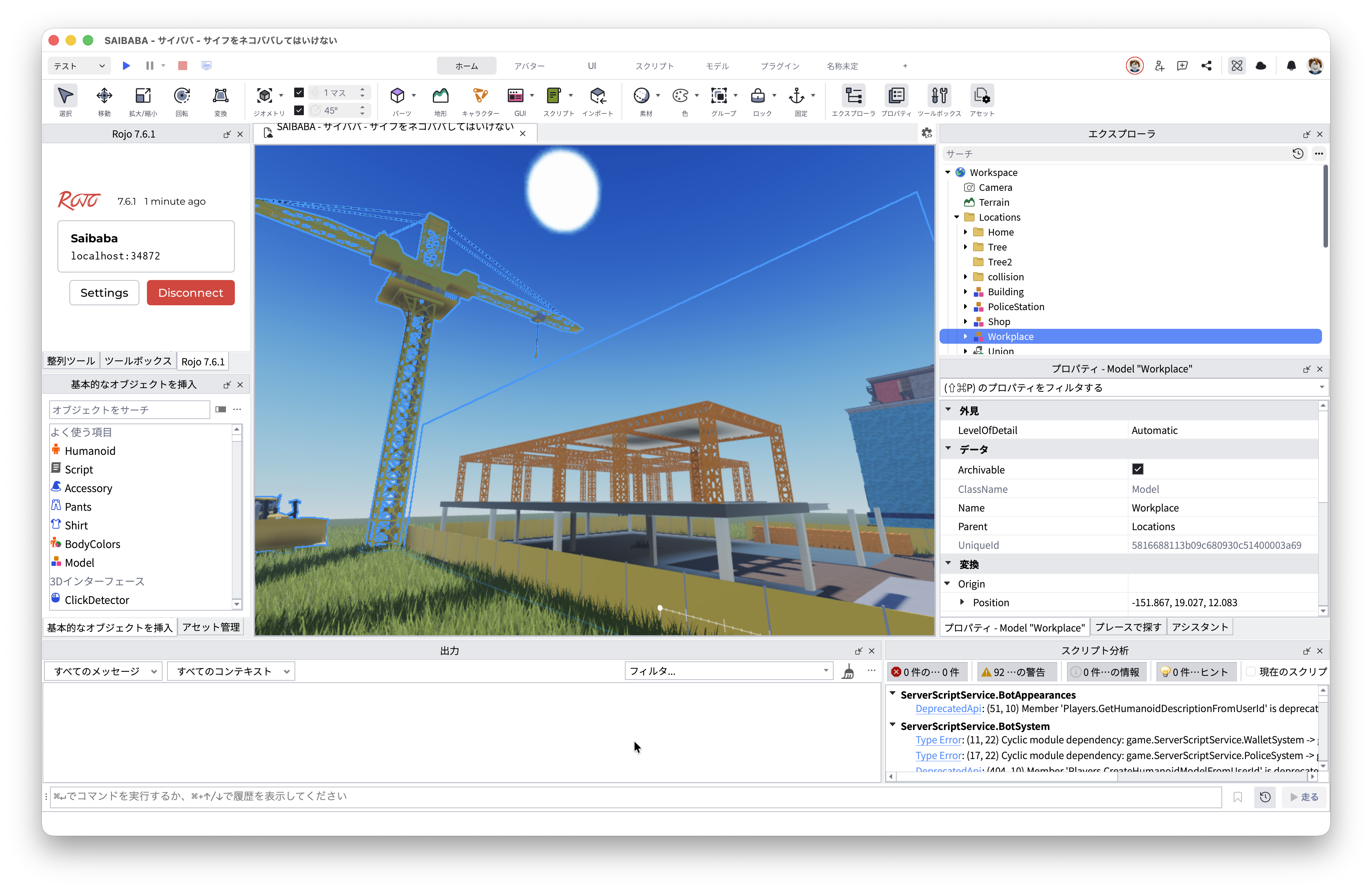
Task: Open the ツールボックス toolbar icon
Action: click(x=939, y=96)
